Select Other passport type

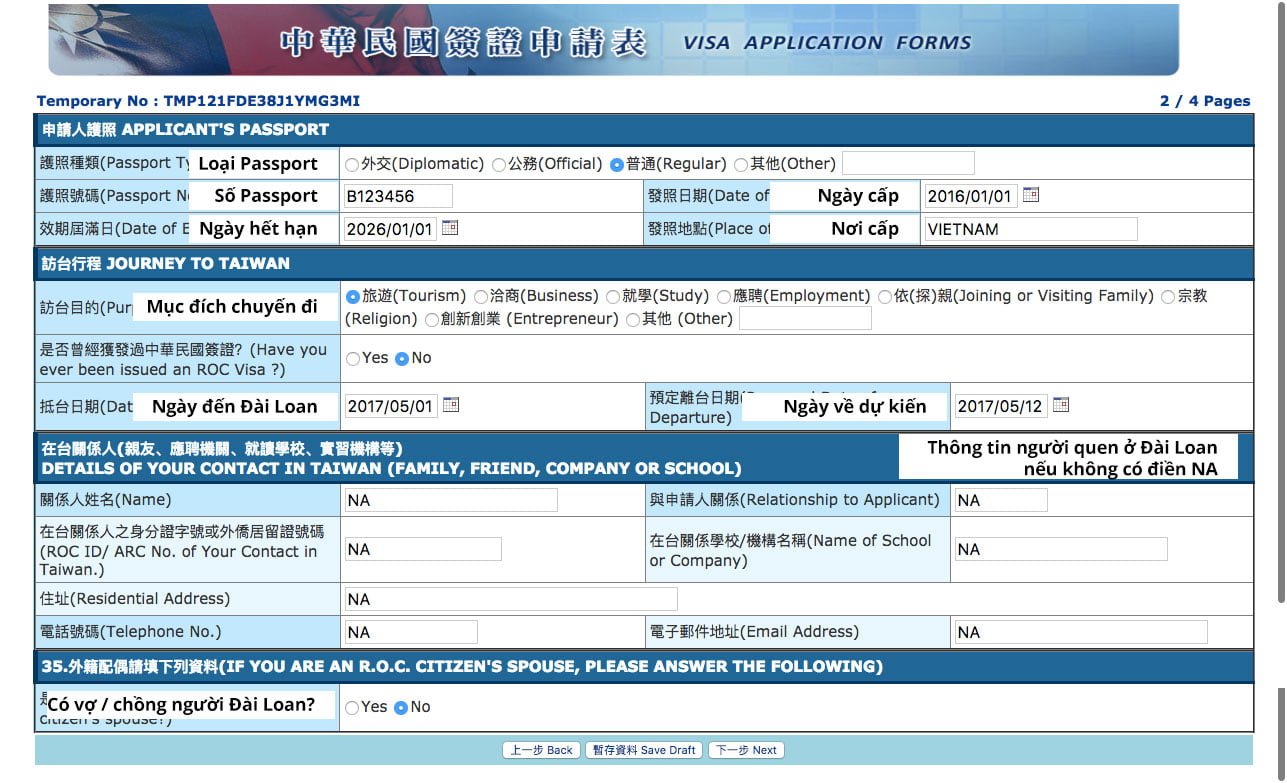[x=741, y=164]
